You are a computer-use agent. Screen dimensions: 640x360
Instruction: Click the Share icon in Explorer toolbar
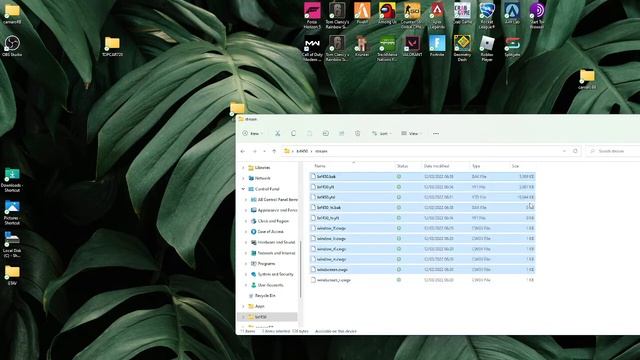342,133
